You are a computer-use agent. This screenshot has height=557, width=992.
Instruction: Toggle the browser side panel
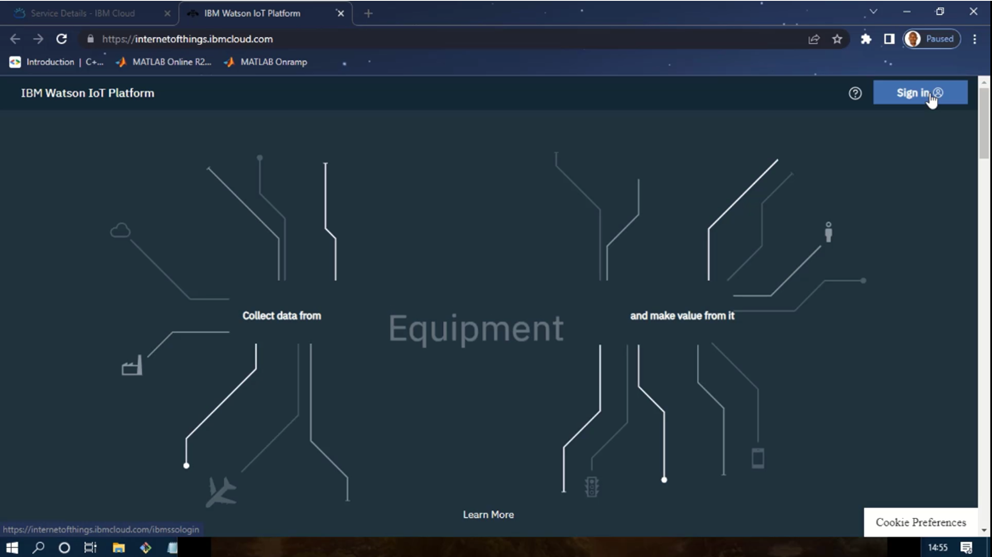(889, 39)
